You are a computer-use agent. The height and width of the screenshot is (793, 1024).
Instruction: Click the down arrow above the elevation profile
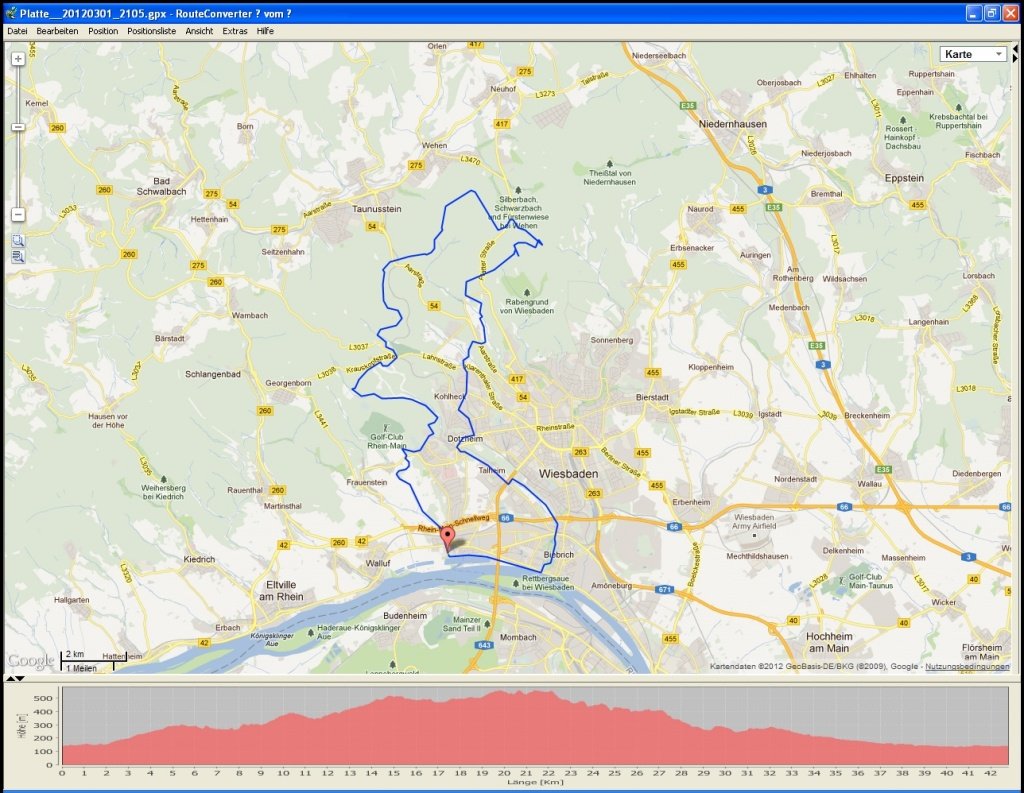20,679
